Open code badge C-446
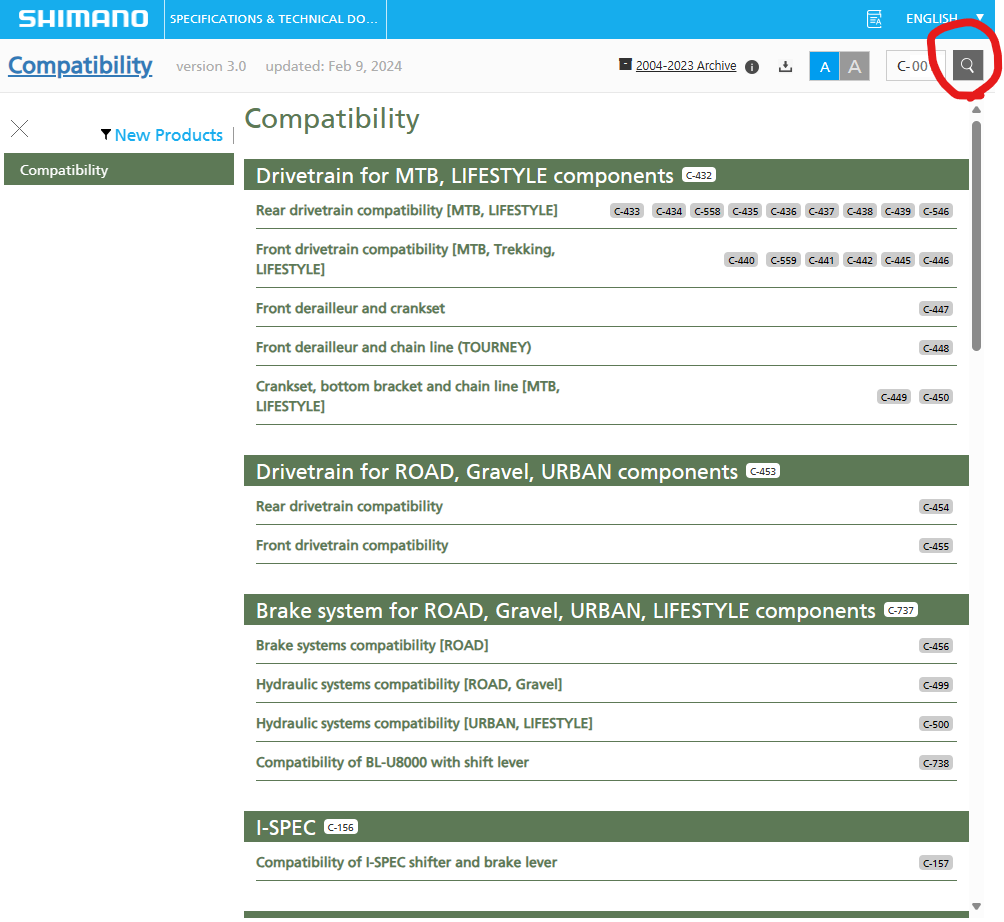 click(936, 260)
